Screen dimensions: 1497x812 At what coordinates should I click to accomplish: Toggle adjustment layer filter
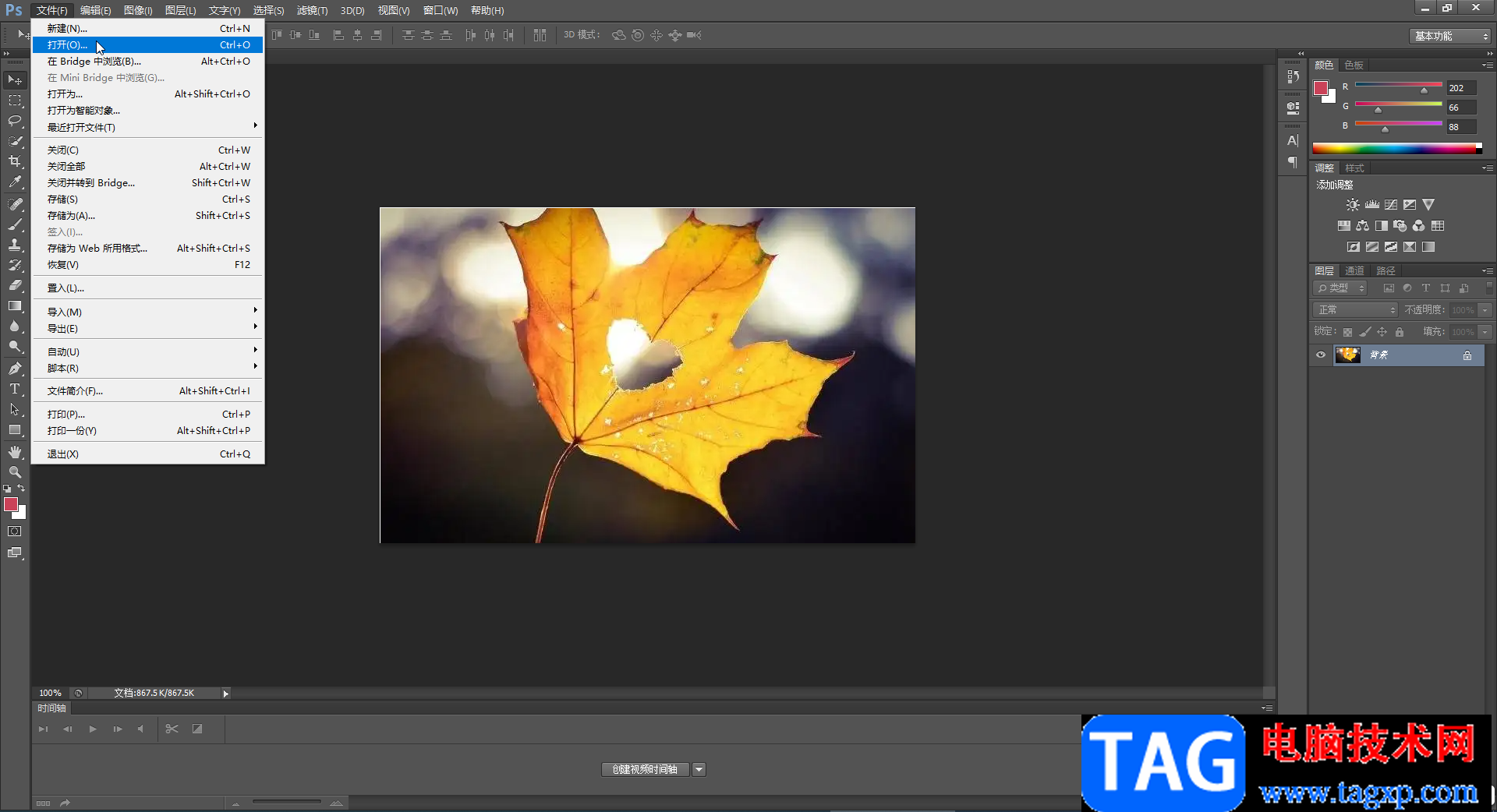[1407, 288]
